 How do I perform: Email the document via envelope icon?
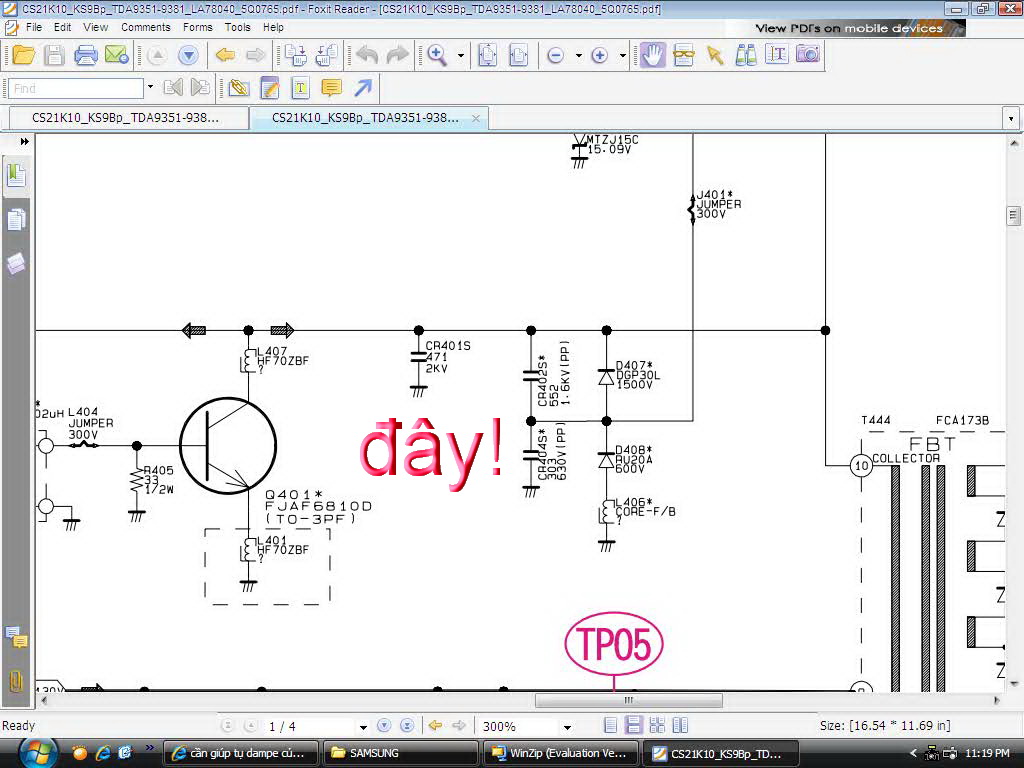[x=117, y=56]
